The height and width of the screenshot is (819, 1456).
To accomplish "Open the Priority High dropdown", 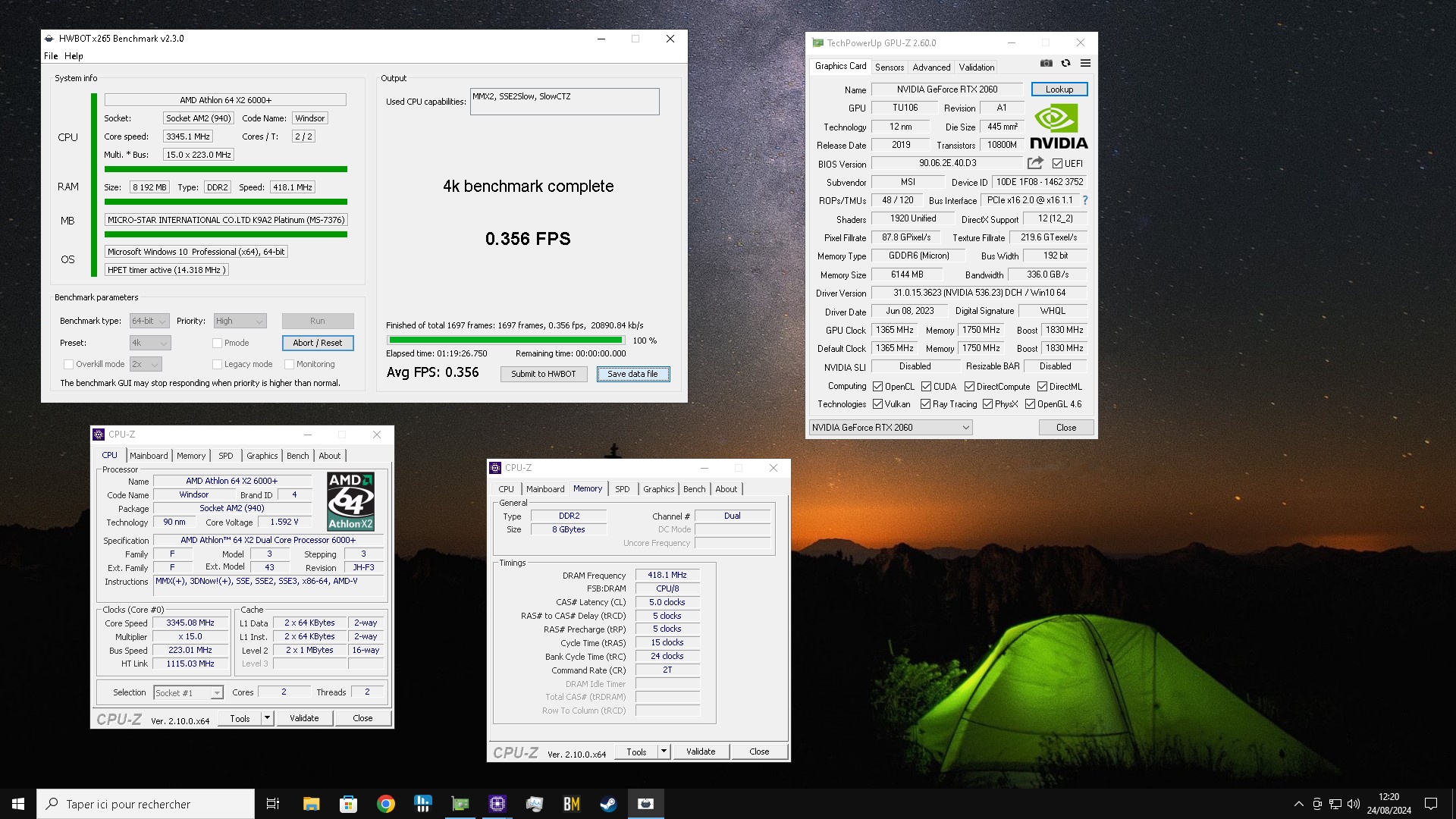I will tap(240, 321).
